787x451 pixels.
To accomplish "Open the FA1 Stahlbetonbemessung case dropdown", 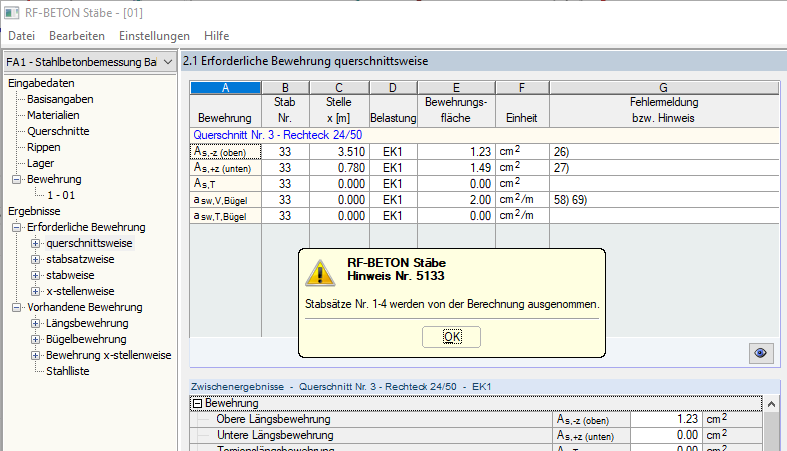I will point(90,62).
